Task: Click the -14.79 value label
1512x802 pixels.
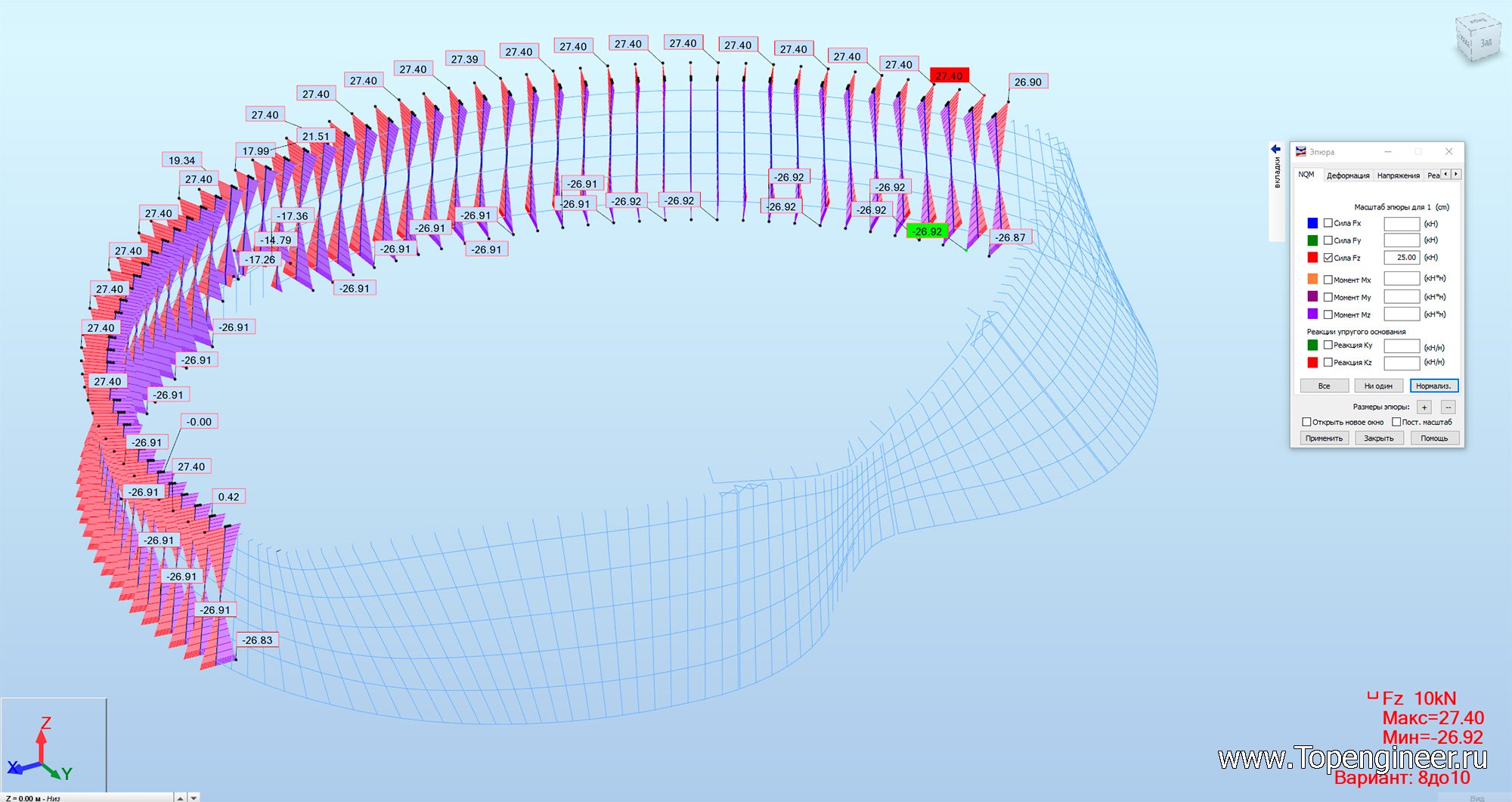Action: point(275,240)
